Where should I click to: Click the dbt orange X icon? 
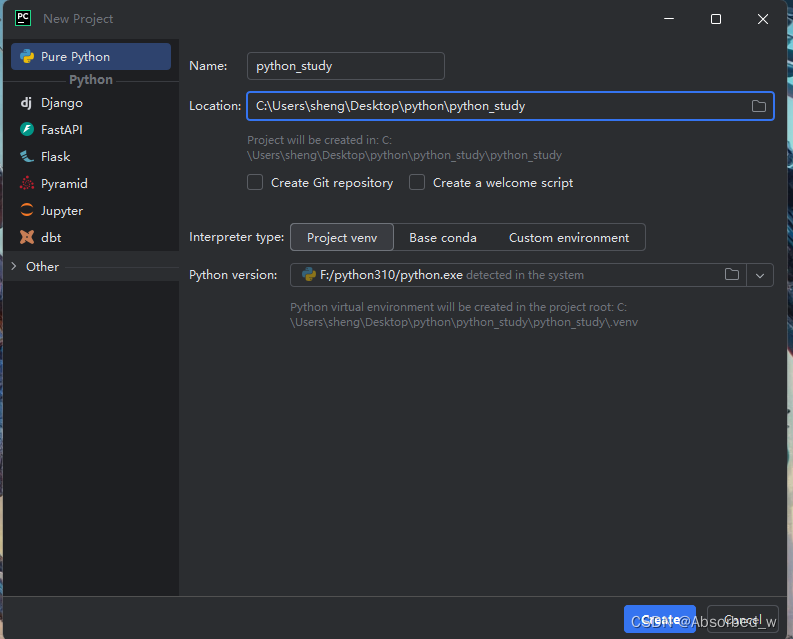click(27, 237)
